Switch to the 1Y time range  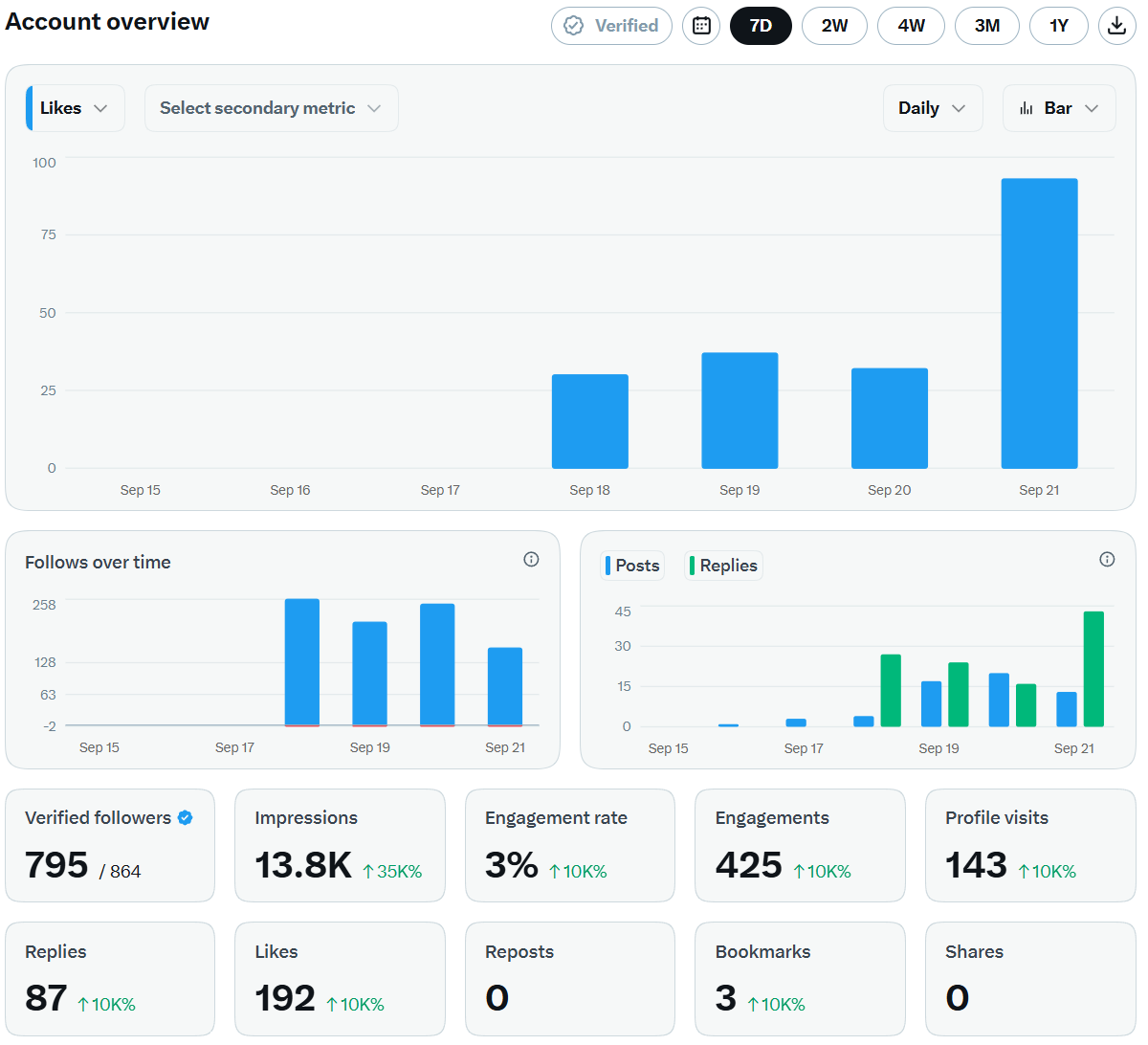(x=1059, y=26)
